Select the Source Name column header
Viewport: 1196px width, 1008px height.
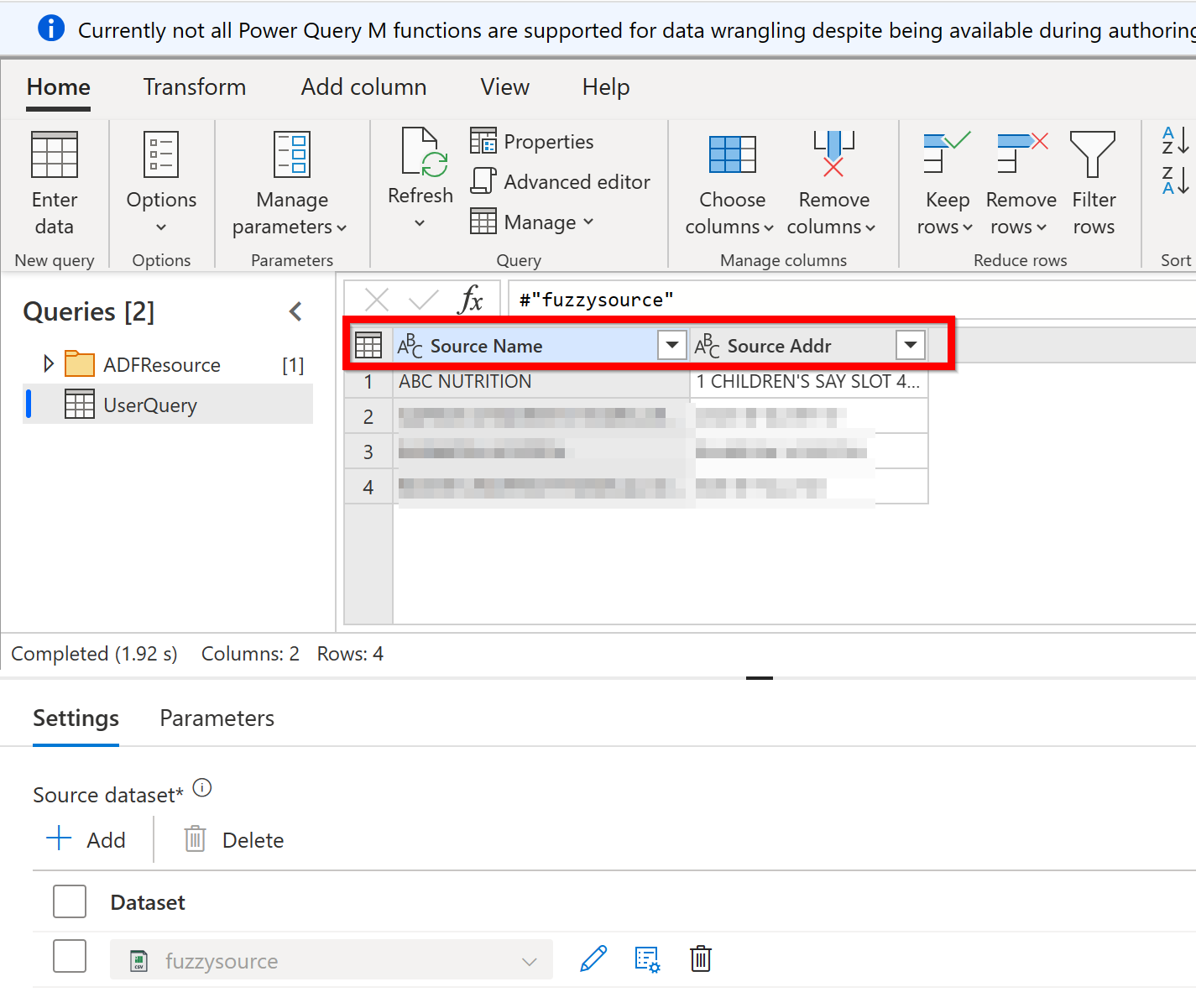click(x=541, y=345)
